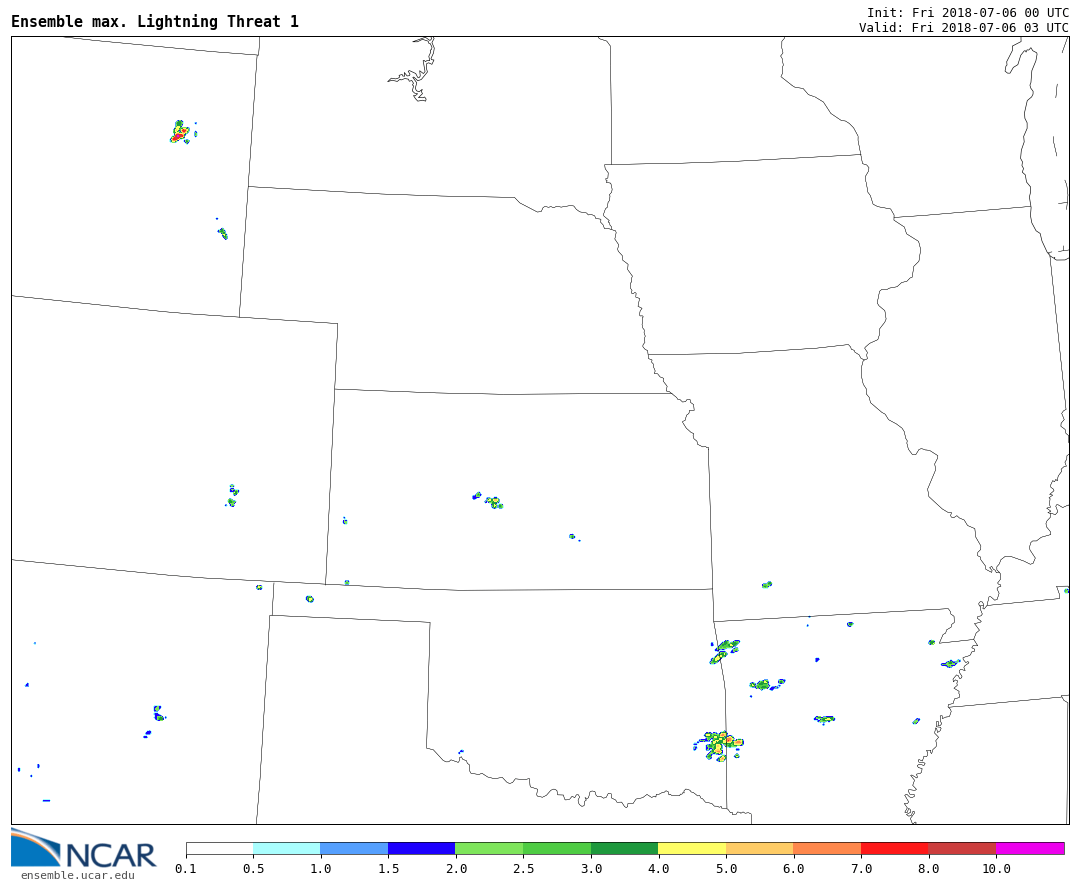Screen dimensions: 1080x887
Task: Click the 0.1 label on the color scale
Action: click(x=186, y=869)
